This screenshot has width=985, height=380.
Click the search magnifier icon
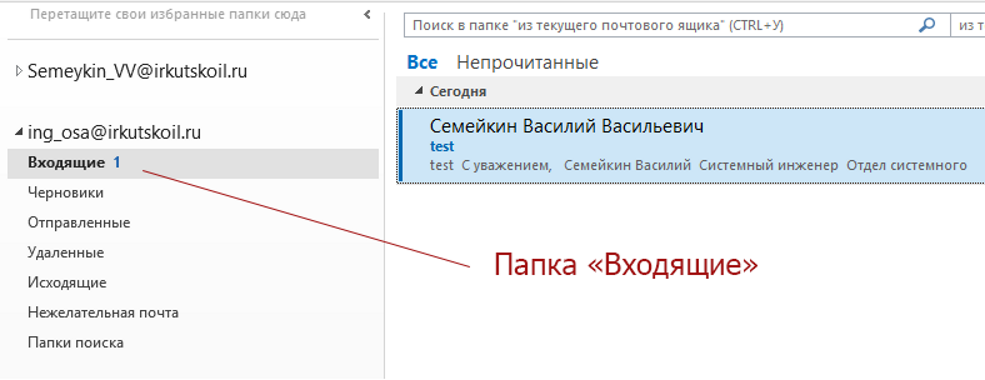(x=927, y=26)
